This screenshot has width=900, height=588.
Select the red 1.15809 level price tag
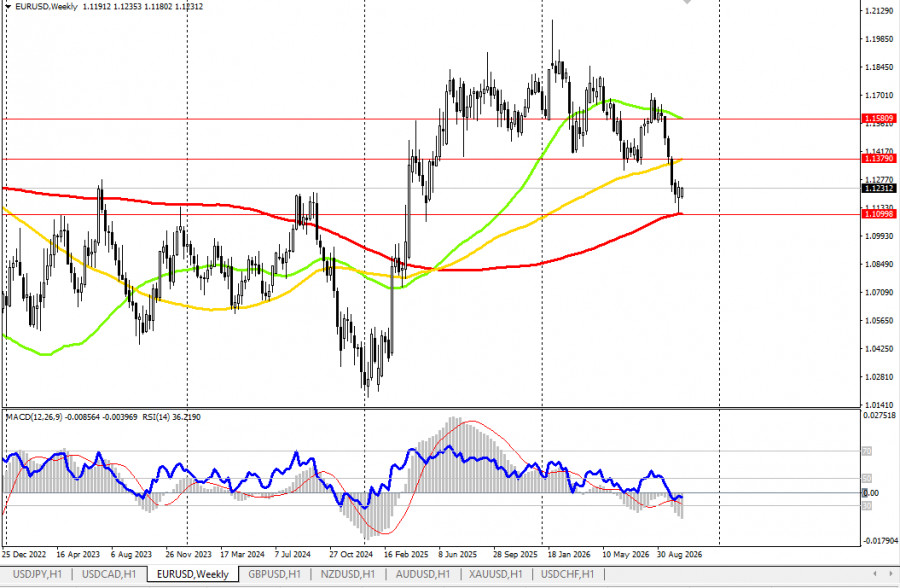[x=879, y=118]
